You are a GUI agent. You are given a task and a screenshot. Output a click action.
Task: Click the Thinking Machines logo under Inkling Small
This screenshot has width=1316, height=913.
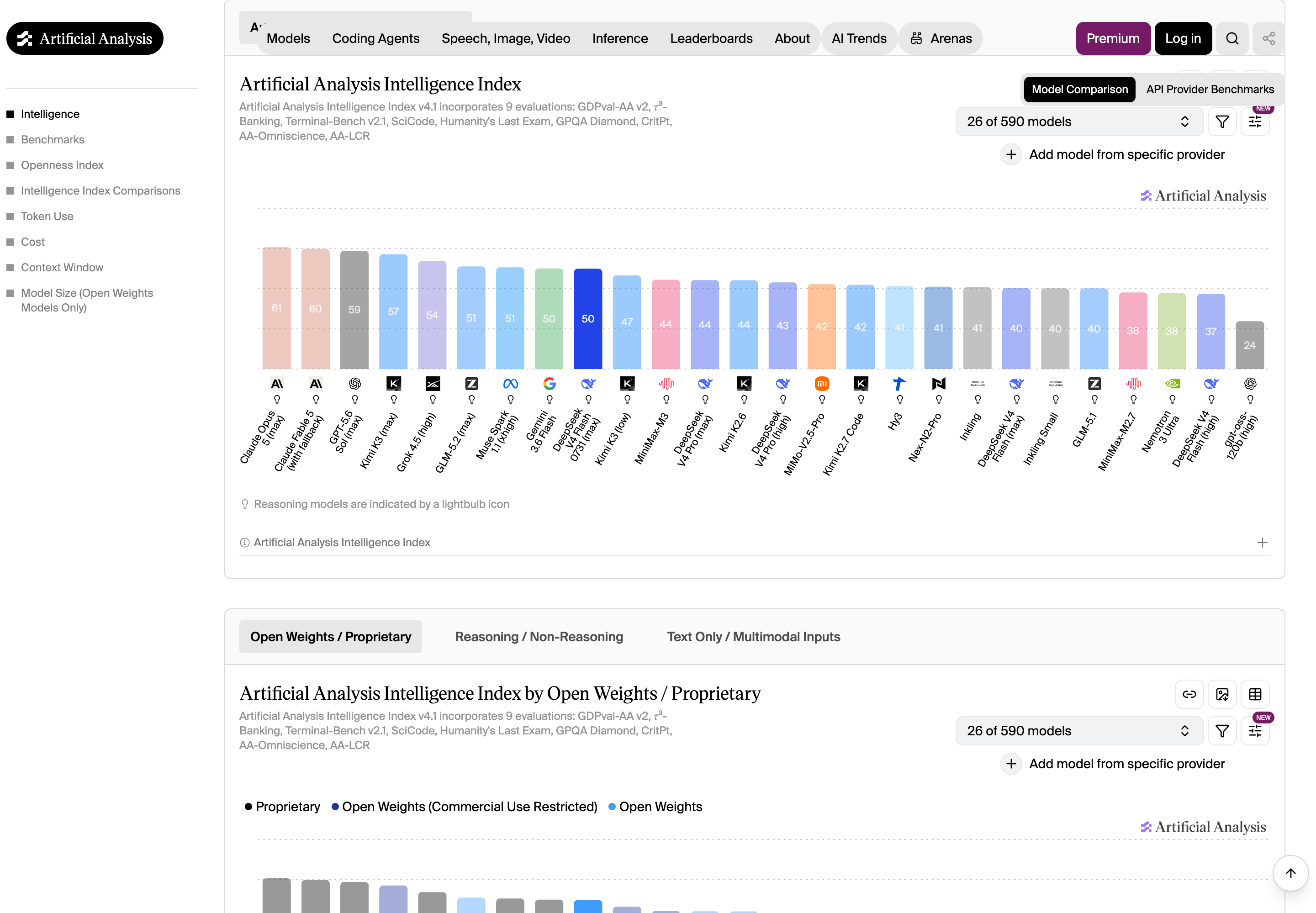pos(1055,384)
